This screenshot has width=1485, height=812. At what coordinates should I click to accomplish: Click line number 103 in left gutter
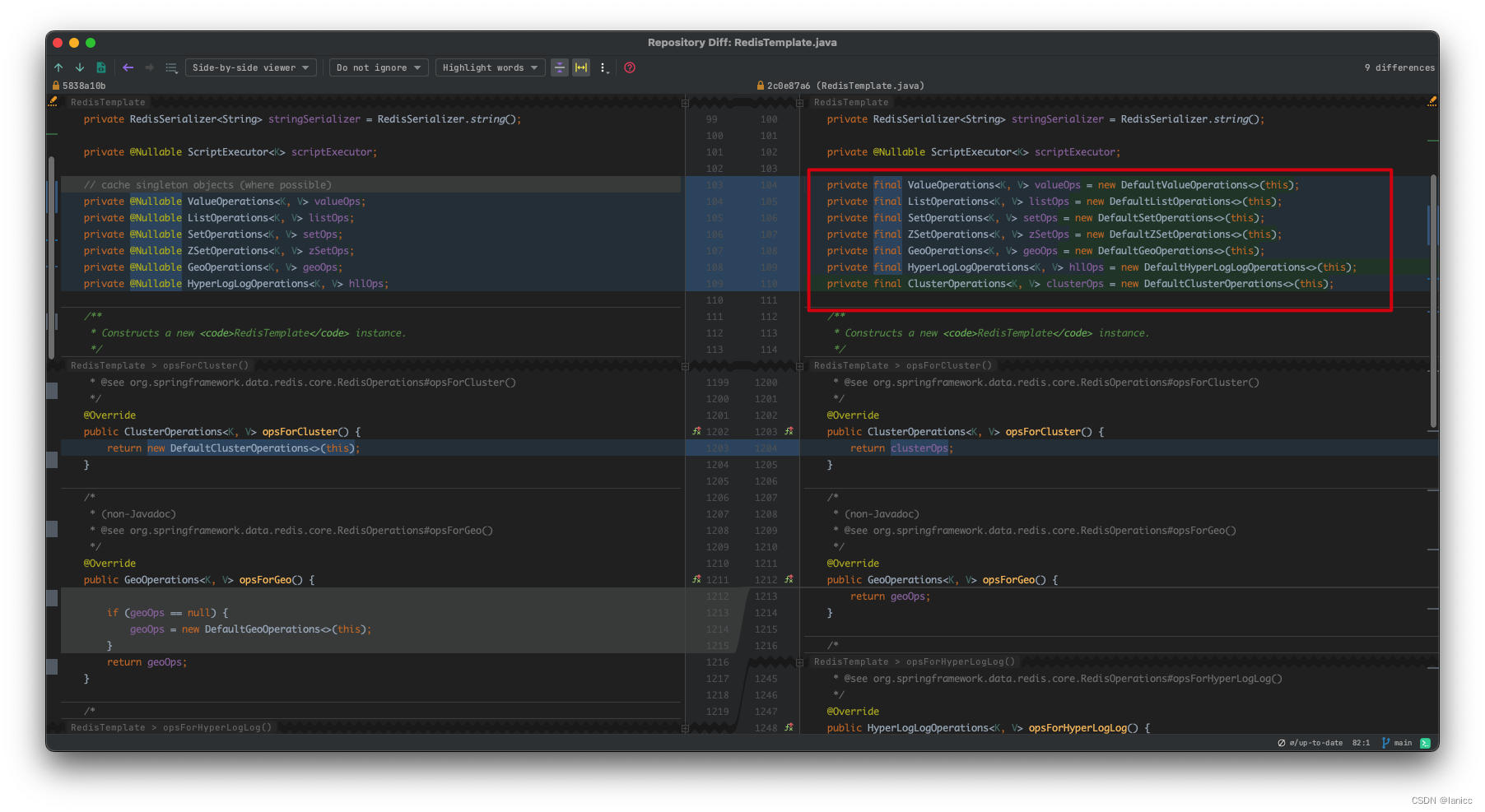pos(714,184)
